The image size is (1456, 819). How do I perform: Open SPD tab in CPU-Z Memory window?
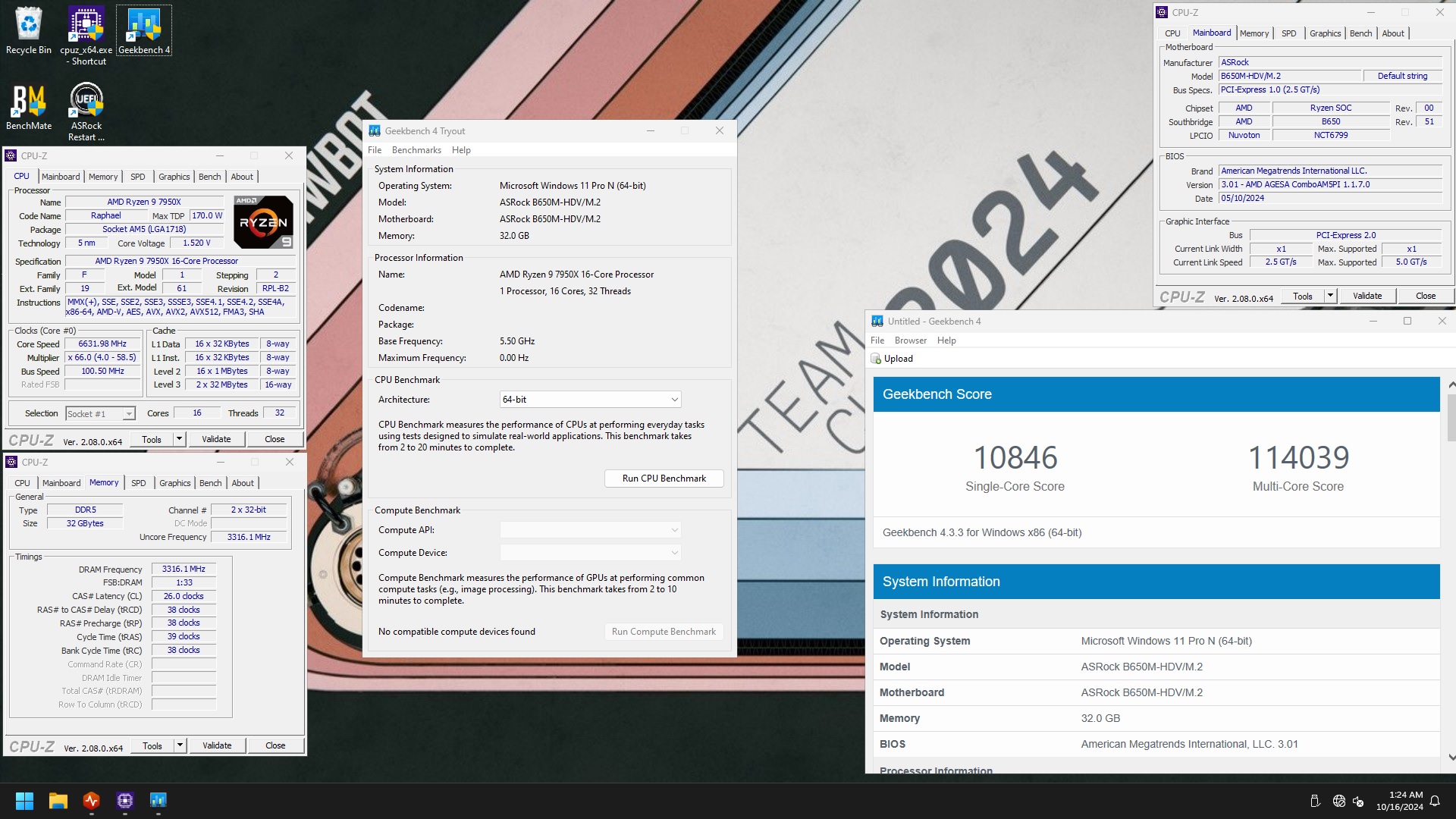pos(138,483)
